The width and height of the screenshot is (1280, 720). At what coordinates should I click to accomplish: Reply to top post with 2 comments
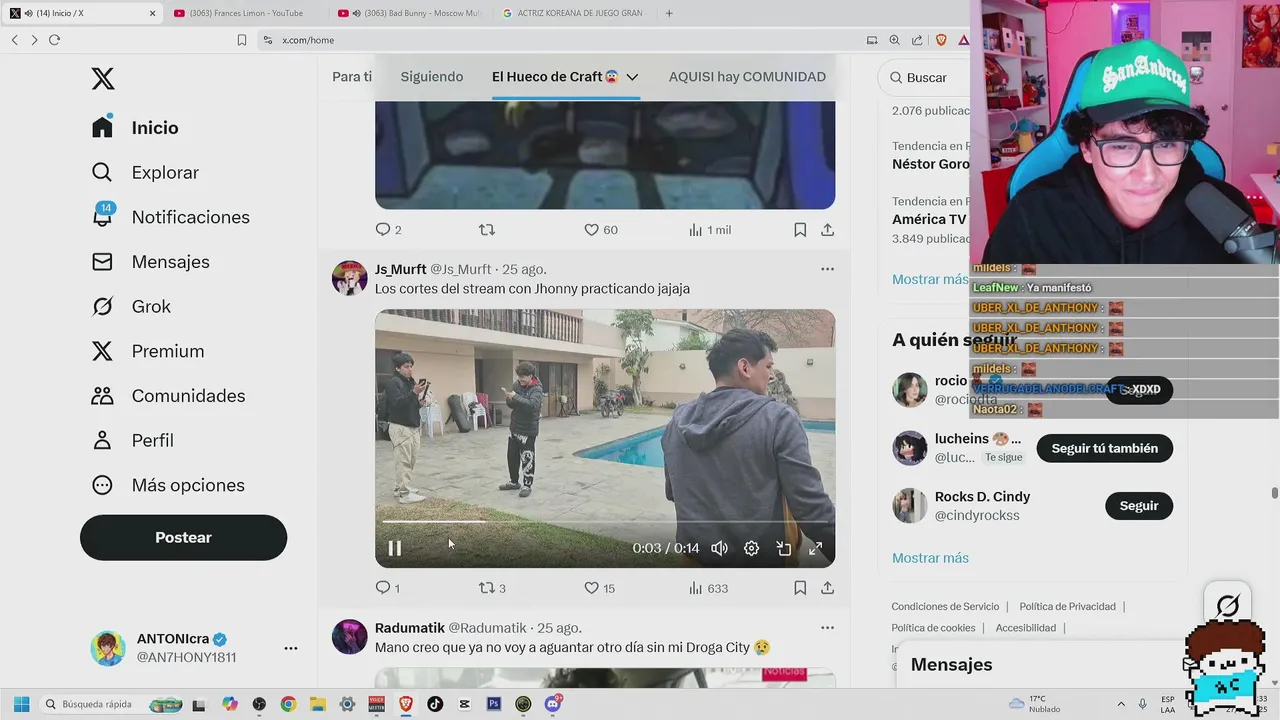tap(388, 230)
